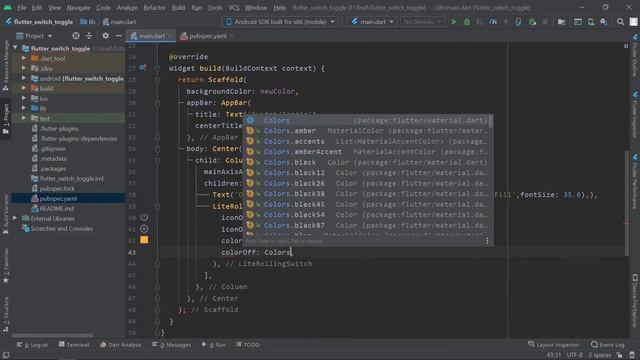640x360 pixels.
Task: Click the orange color swatch in gutter
Action: coord(144,240)
